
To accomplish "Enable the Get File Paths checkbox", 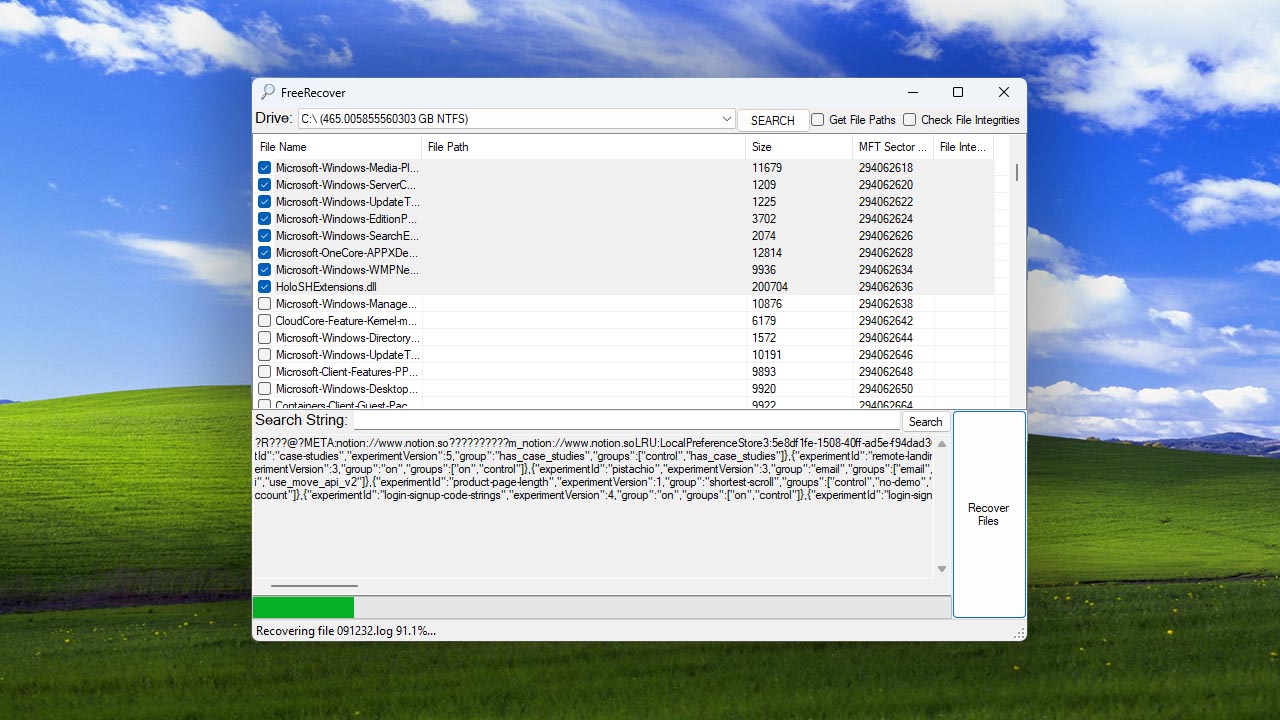I will pyautogui.click(x=818, y=120).
